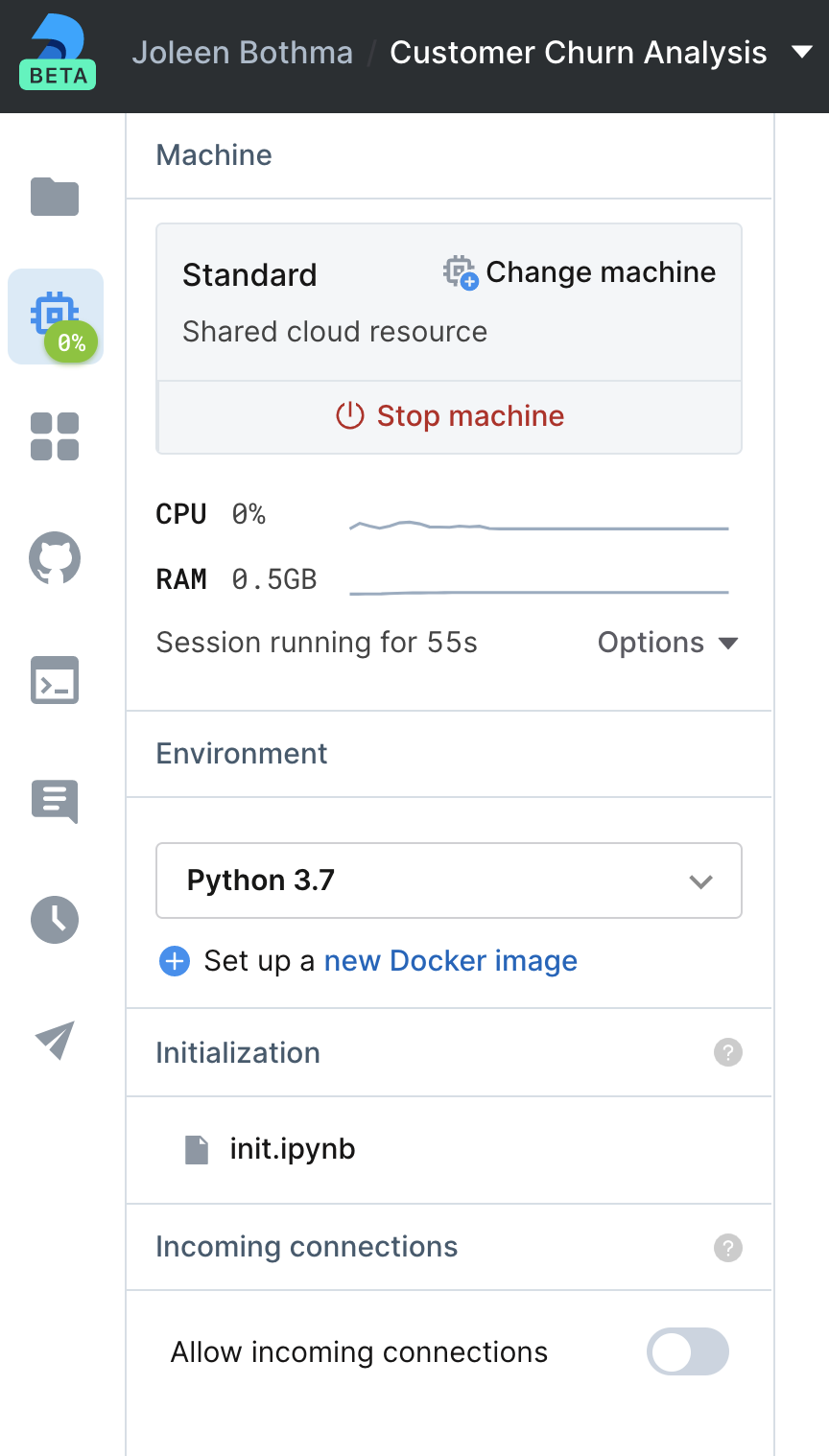Screen dimensions: 829x1456
Task: Click the Change machine button
Action: pos(580,272)
